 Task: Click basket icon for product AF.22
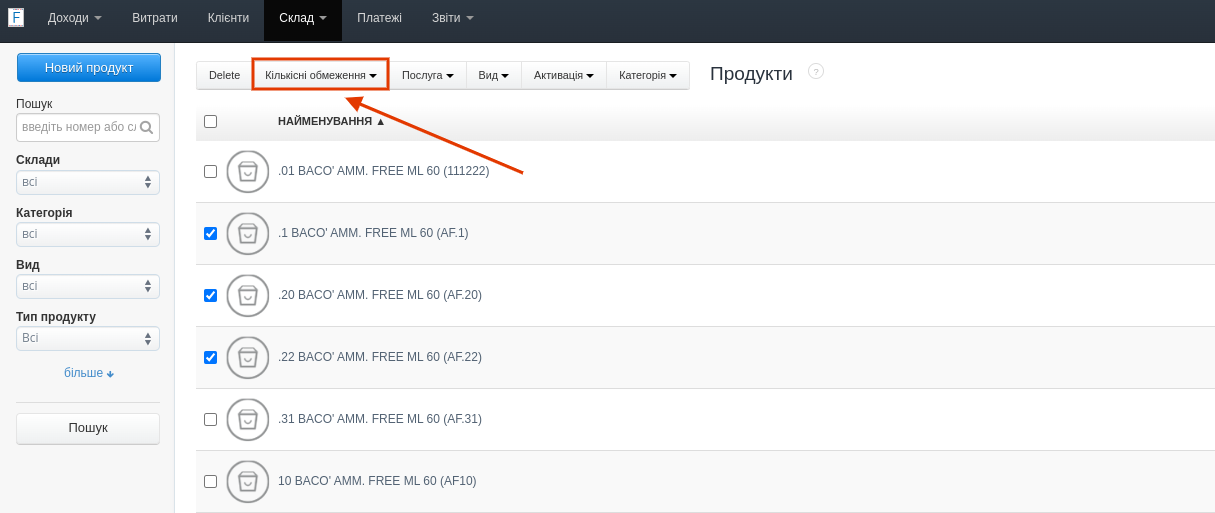248,358
